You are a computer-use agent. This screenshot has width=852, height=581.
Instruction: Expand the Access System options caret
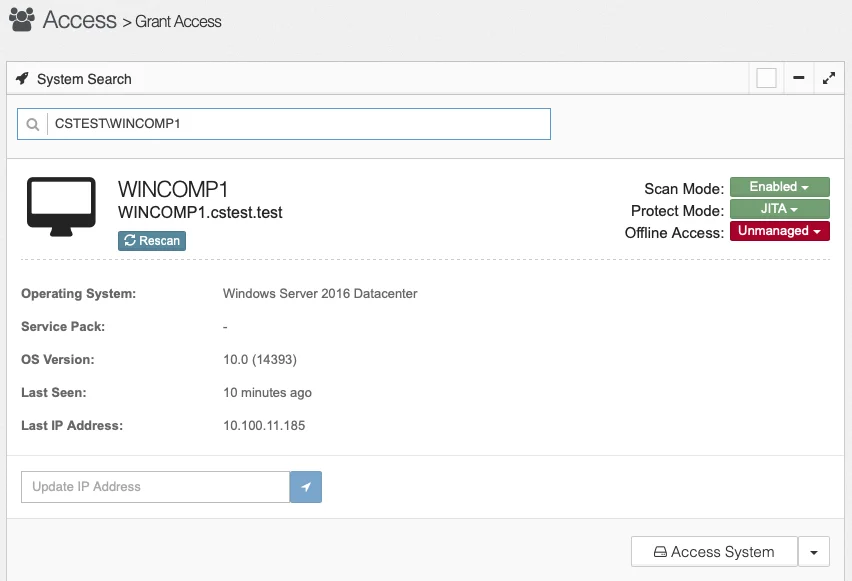(x=814, y=552)
